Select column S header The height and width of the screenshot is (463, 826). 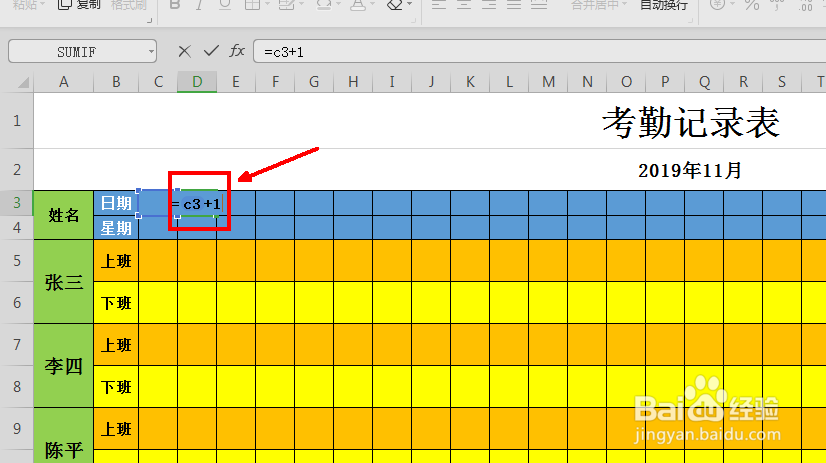(x=782, y=82)
